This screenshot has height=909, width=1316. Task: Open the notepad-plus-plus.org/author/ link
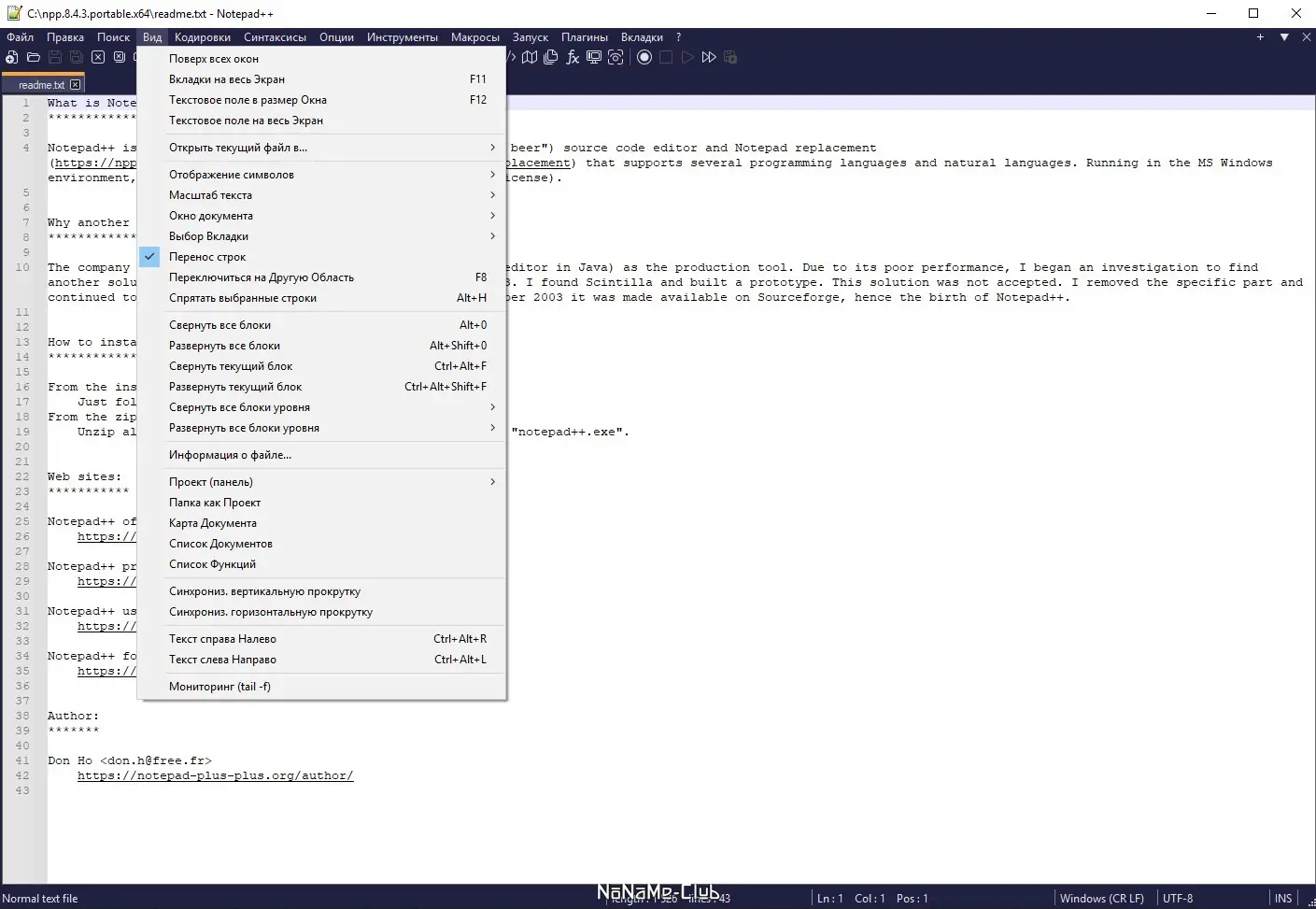[215, 775]
